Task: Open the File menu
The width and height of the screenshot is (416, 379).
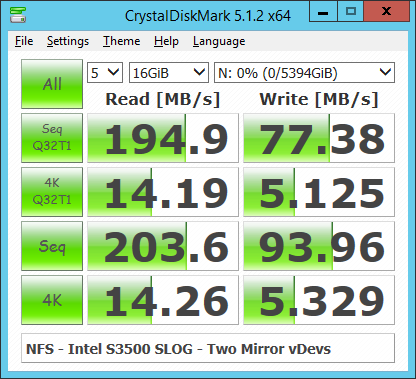Action: coord(24,41)
